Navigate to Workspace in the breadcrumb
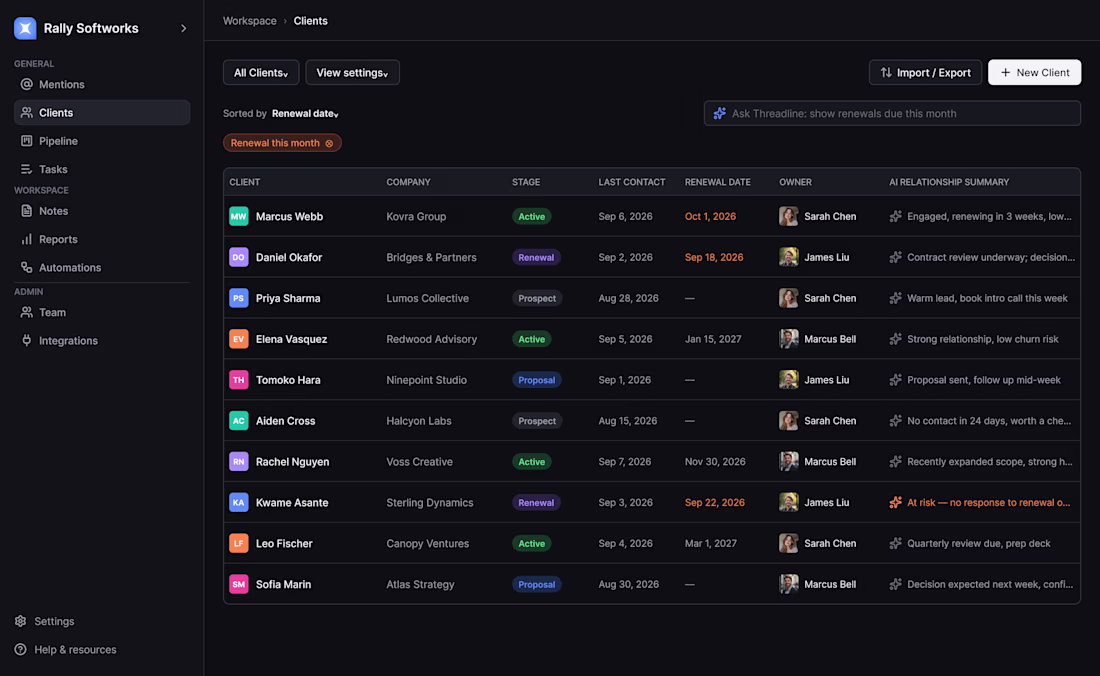The width and height of the screenshot is (1100, 676). 250,21
